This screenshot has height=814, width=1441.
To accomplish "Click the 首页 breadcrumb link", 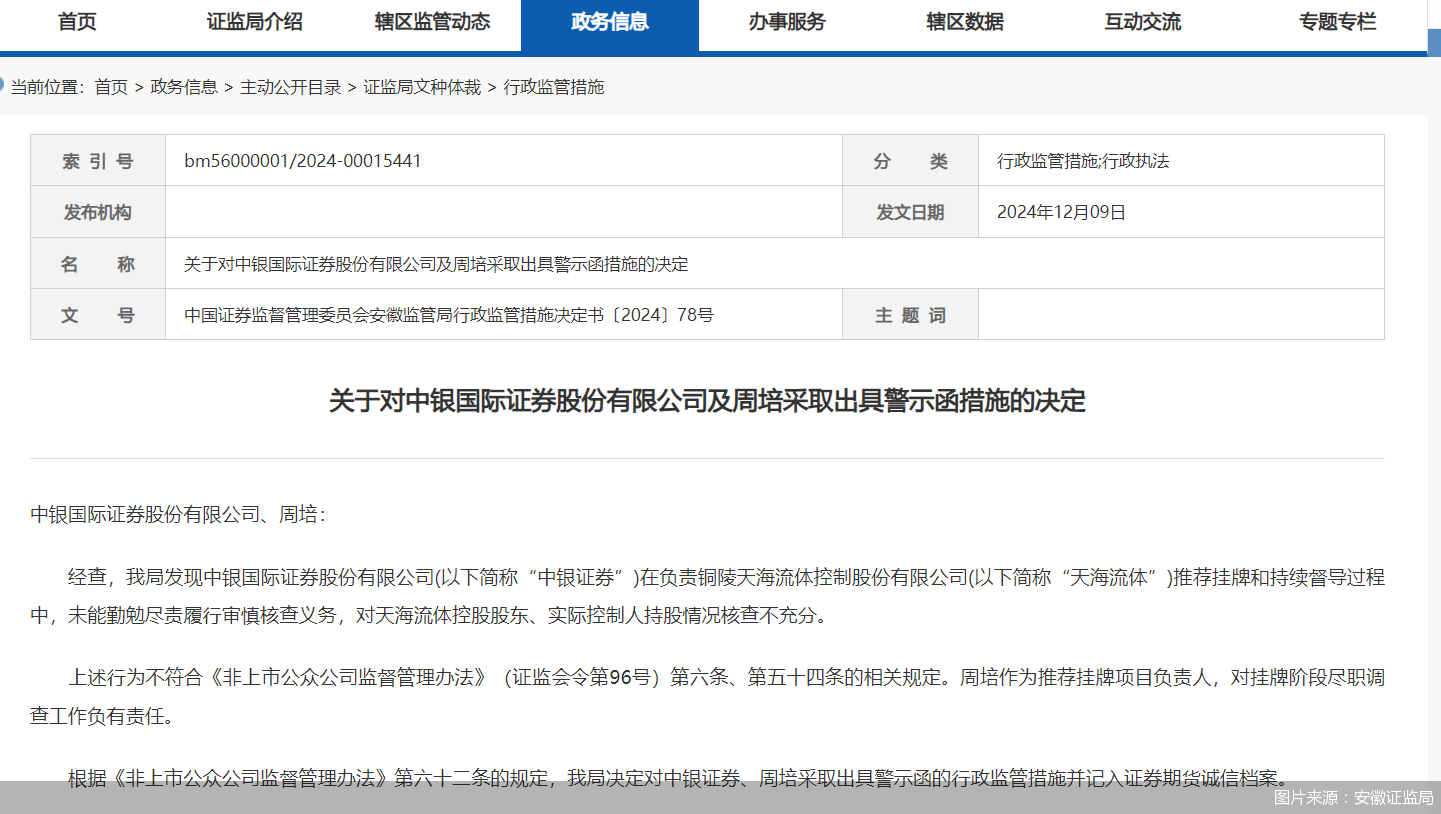I will pos(111,87).
